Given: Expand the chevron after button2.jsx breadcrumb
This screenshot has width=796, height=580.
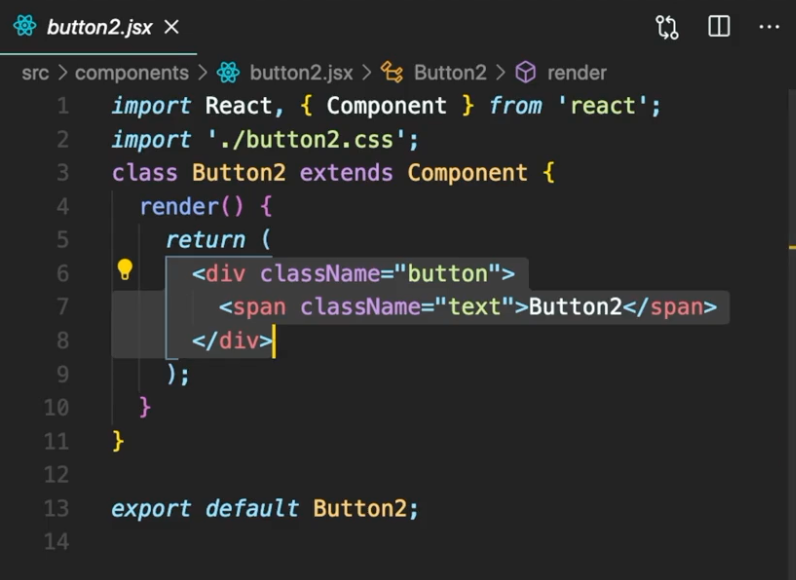Looking at the screenshot, I should click(367, 73).
